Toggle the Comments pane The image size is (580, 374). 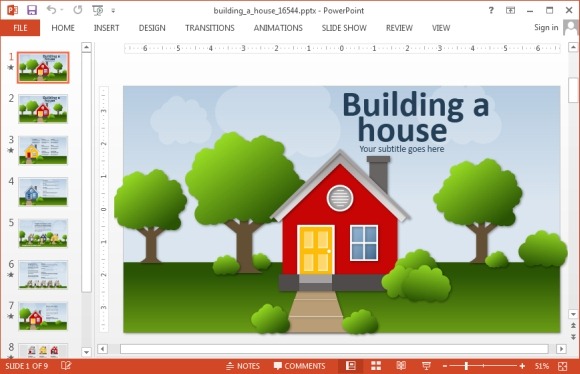coord(299,366)
